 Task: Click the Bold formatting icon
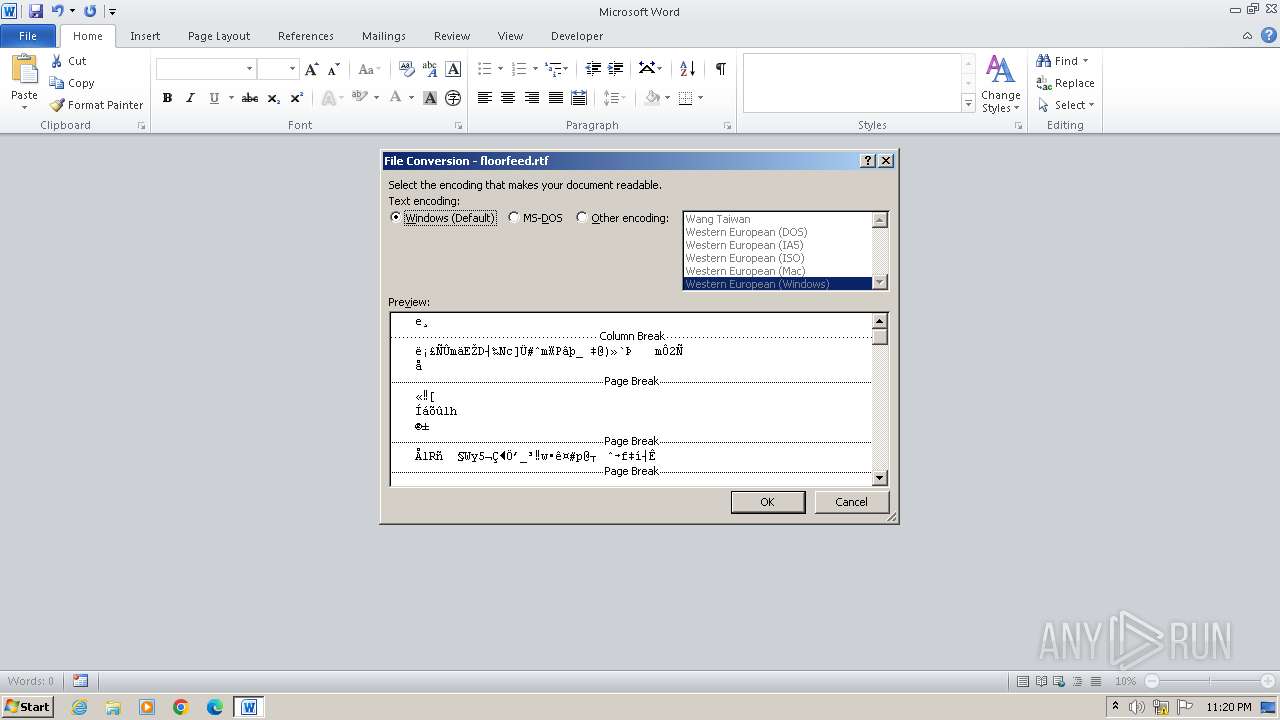[x=167, y=98]
